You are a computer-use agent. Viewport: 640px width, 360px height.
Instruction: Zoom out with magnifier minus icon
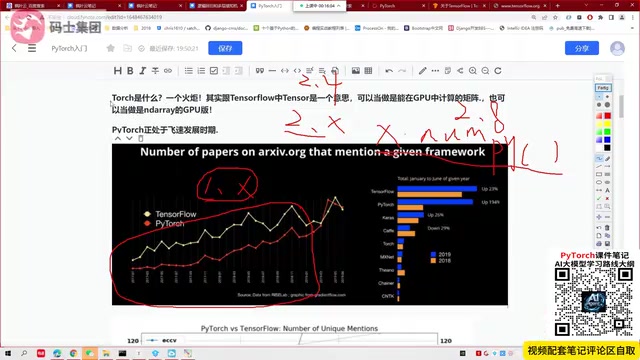[485, 71]
